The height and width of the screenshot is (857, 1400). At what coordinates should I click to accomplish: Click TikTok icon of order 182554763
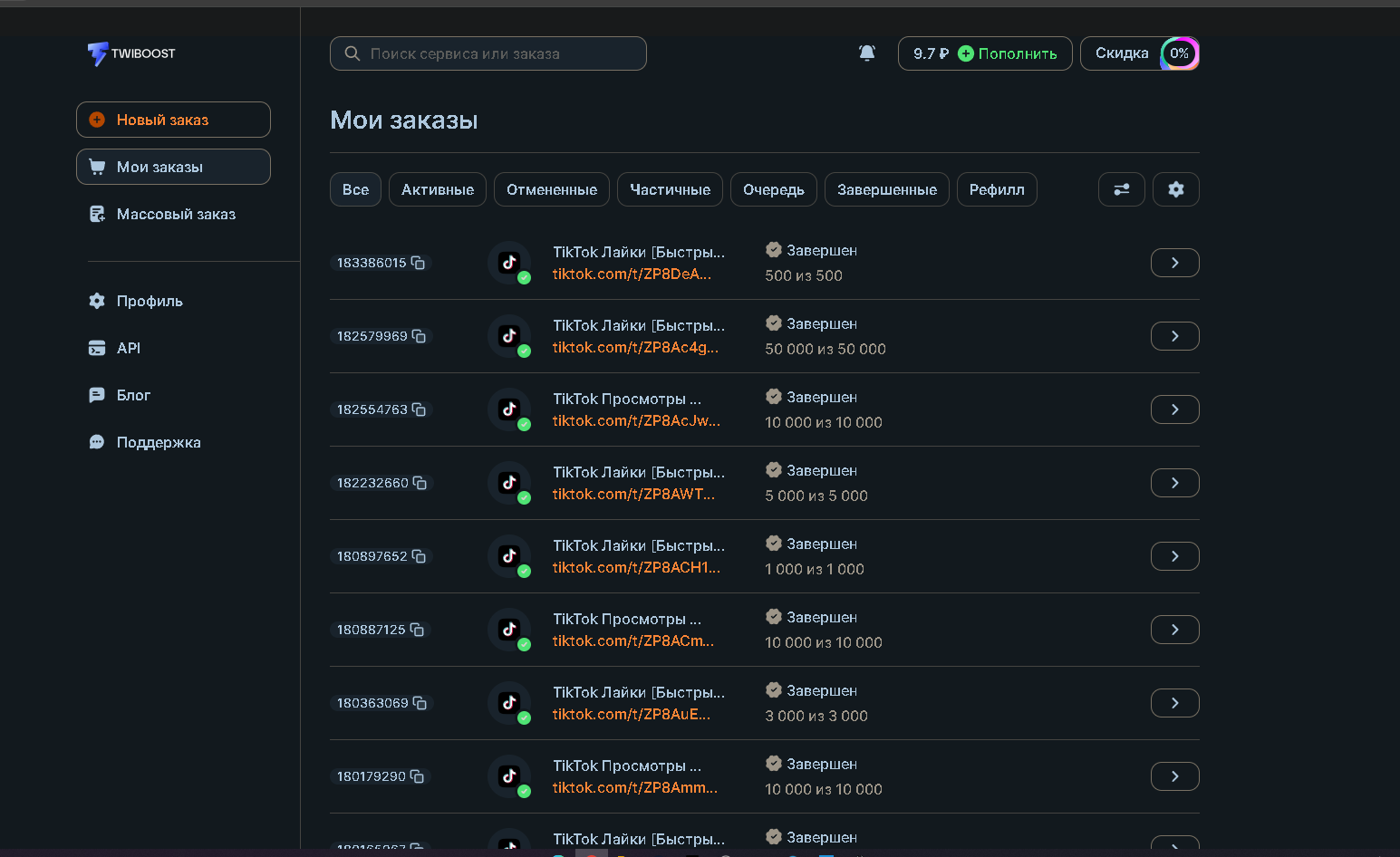point(509,409)
